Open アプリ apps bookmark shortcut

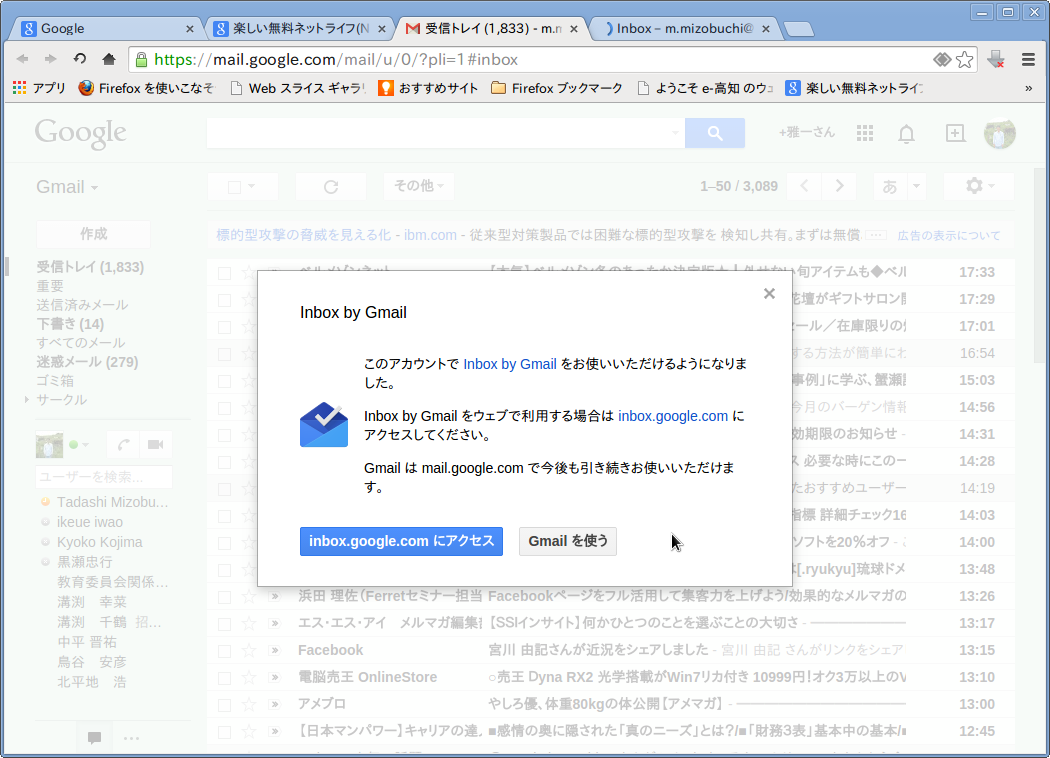coord(40,88)
